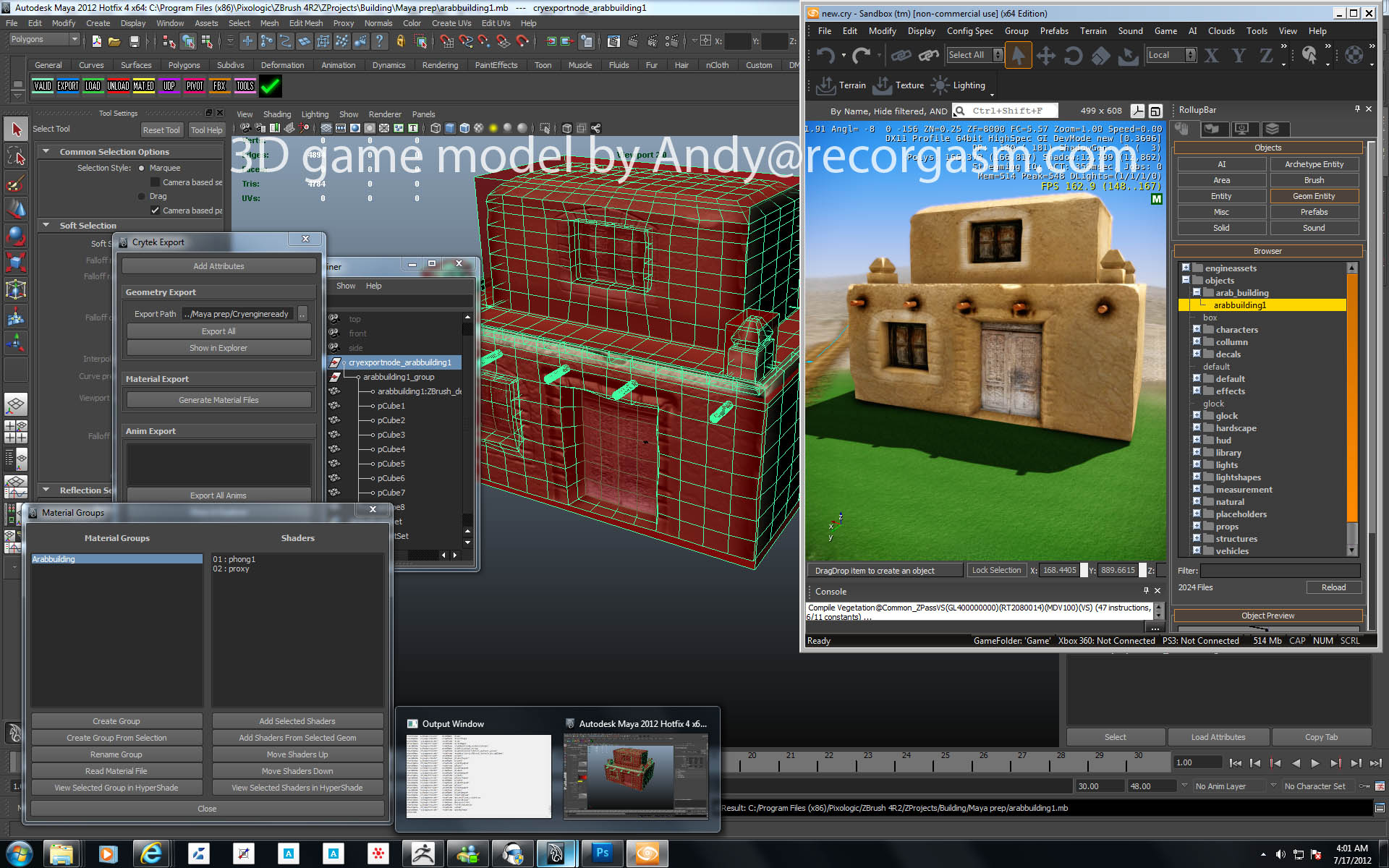Open Create UVs menu in Maya
The width and height of the screenshot is (1389, 868).
tap(451, 23)
